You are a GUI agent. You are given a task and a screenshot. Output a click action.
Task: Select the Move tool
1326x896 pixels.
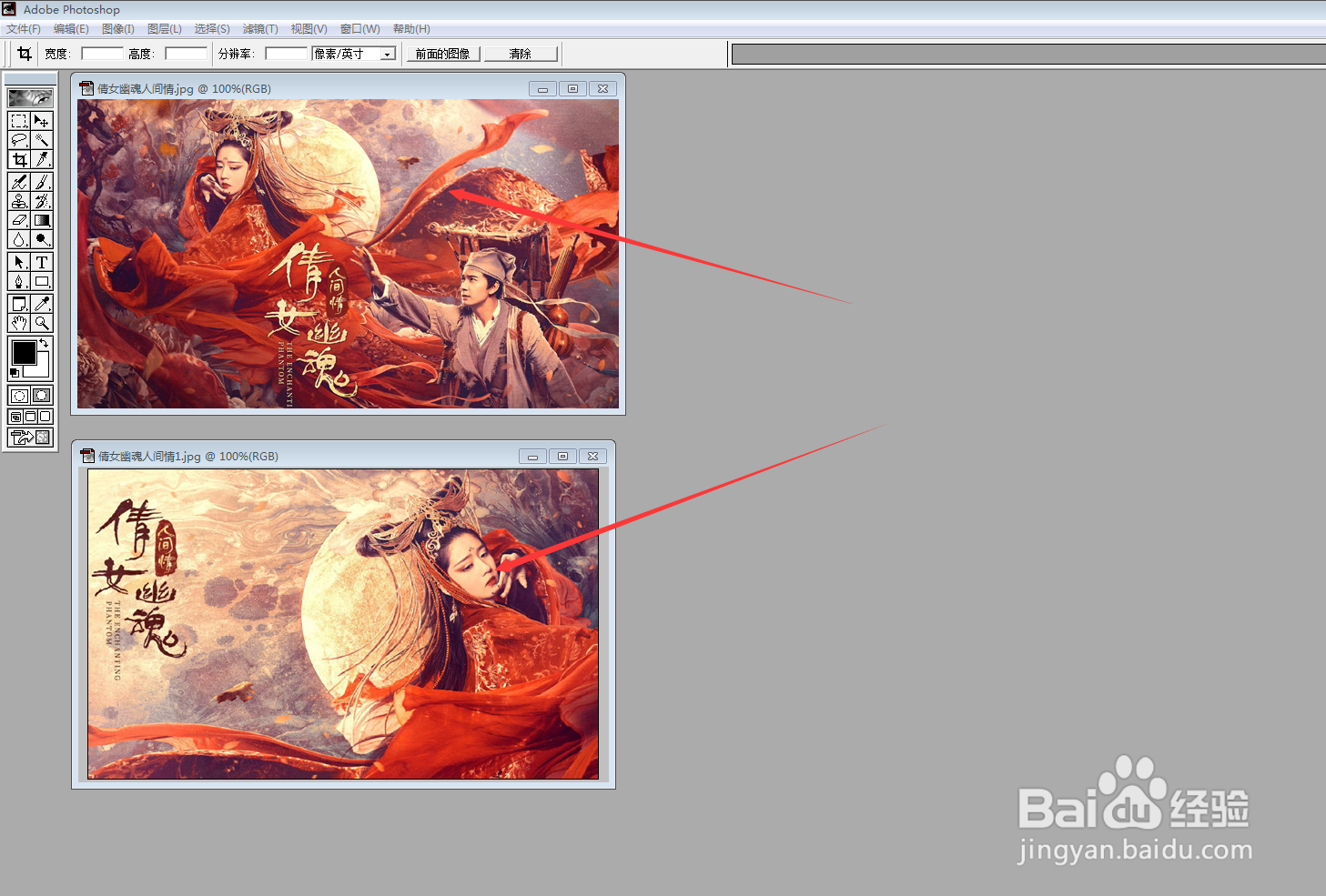(42, 121)
